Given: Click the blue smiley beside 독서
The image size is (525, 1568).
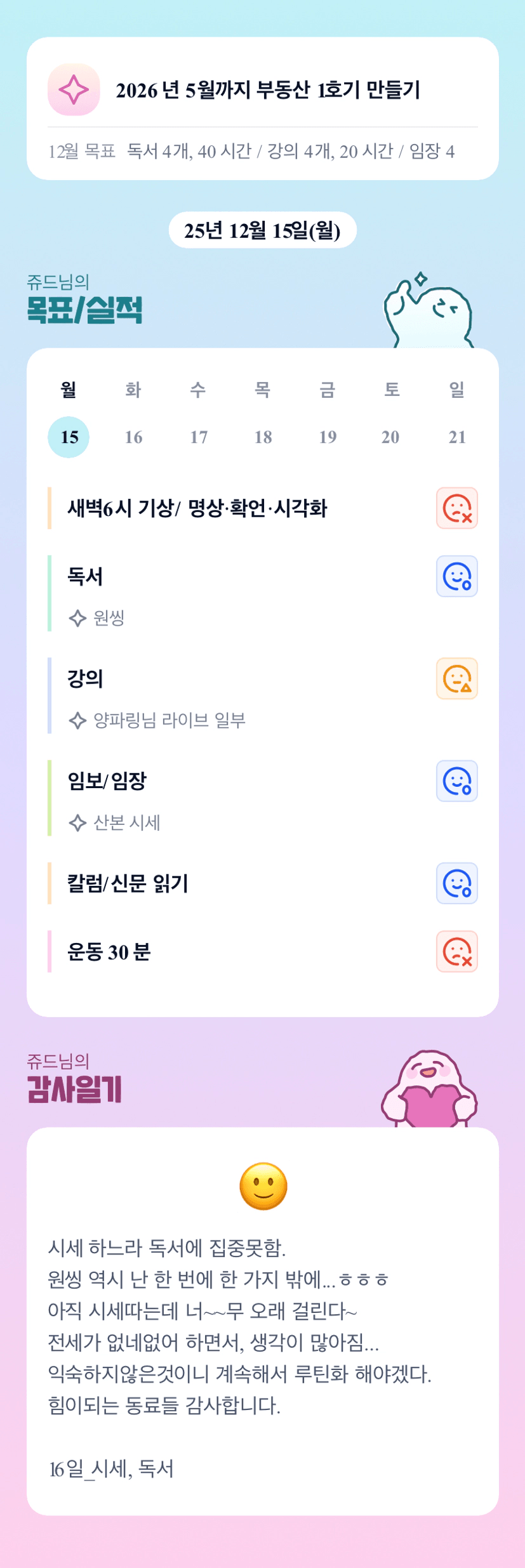Looking at the screenshot, I should (456, 577).
